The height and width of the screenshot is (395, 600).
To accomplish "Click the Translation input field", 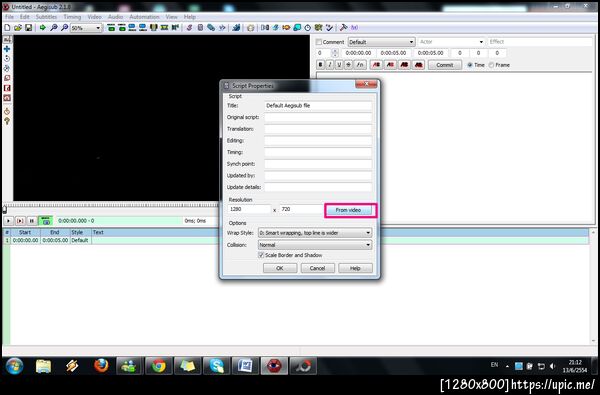I will click(318, 129).
